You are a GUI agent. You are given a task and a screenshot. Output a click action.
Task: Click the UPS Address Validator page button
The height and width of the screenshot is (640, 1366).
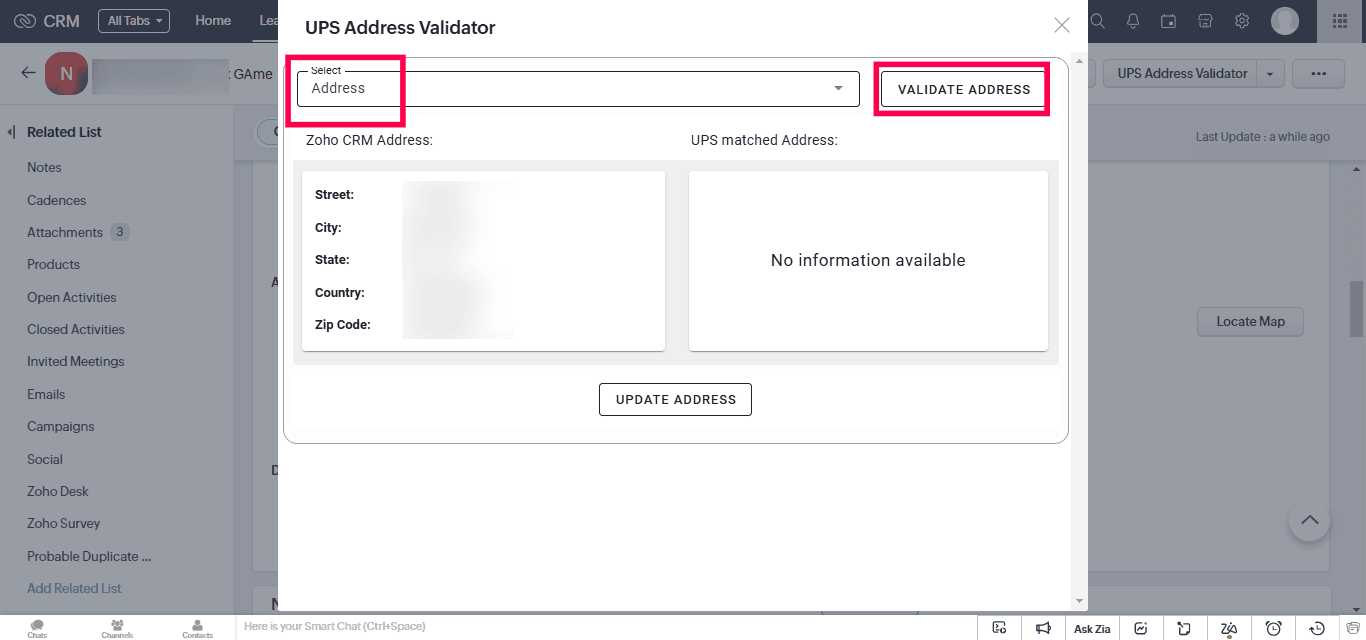coord(1182,73)
